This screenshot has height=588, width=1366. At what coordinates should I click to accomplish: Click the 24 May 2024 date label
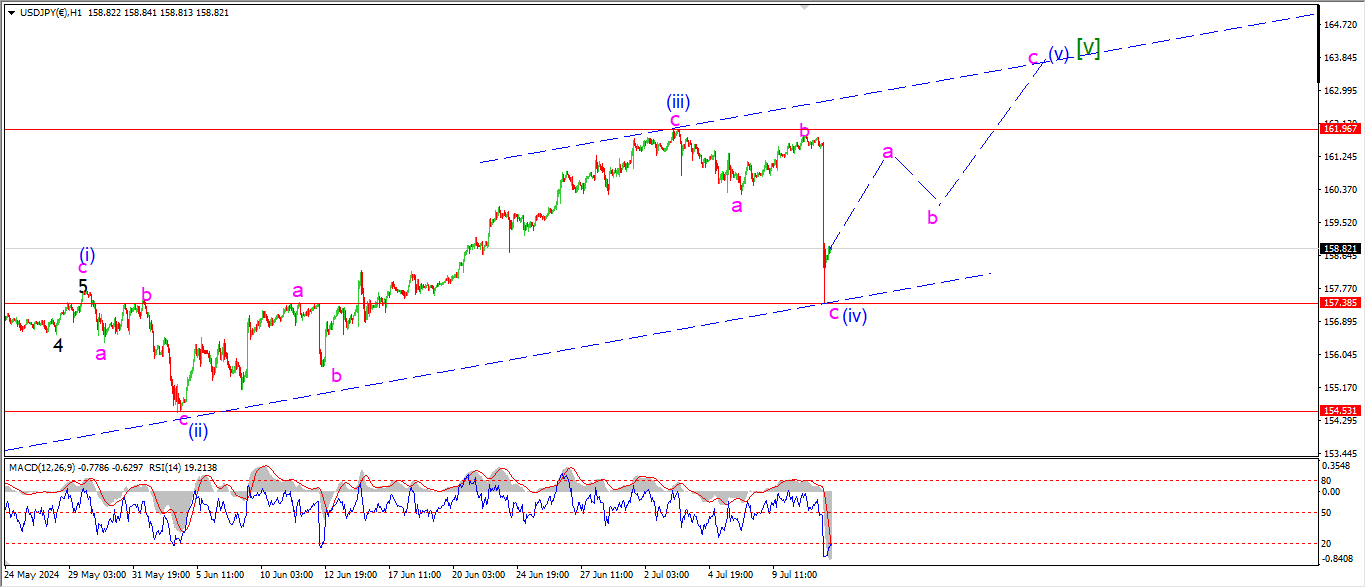click(x=32, y=575)
